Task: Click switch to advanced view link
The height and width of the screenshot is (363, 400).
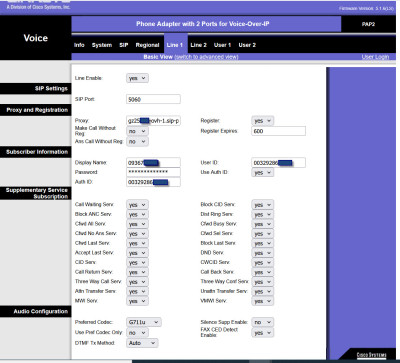Action: (x=207, y=57)
